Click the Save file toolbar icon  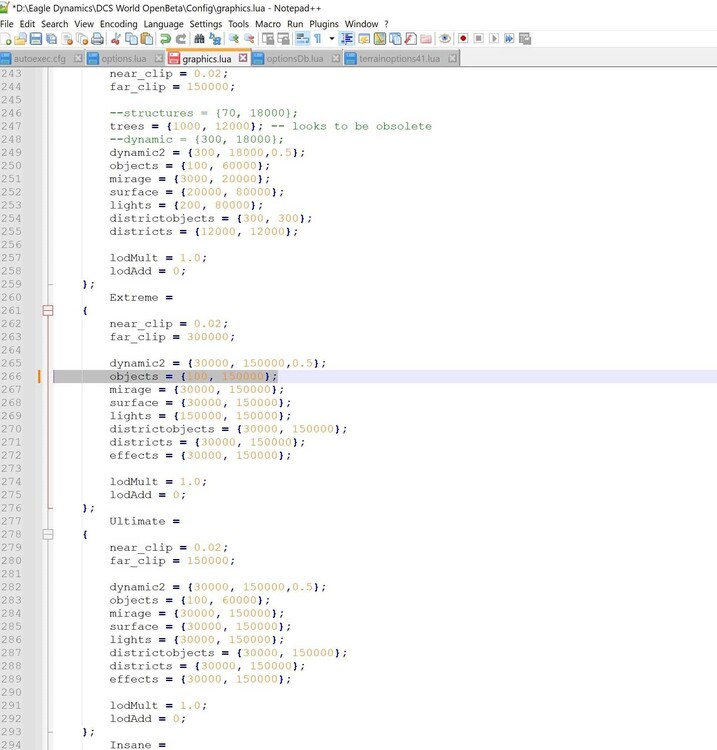pos(36,39)
